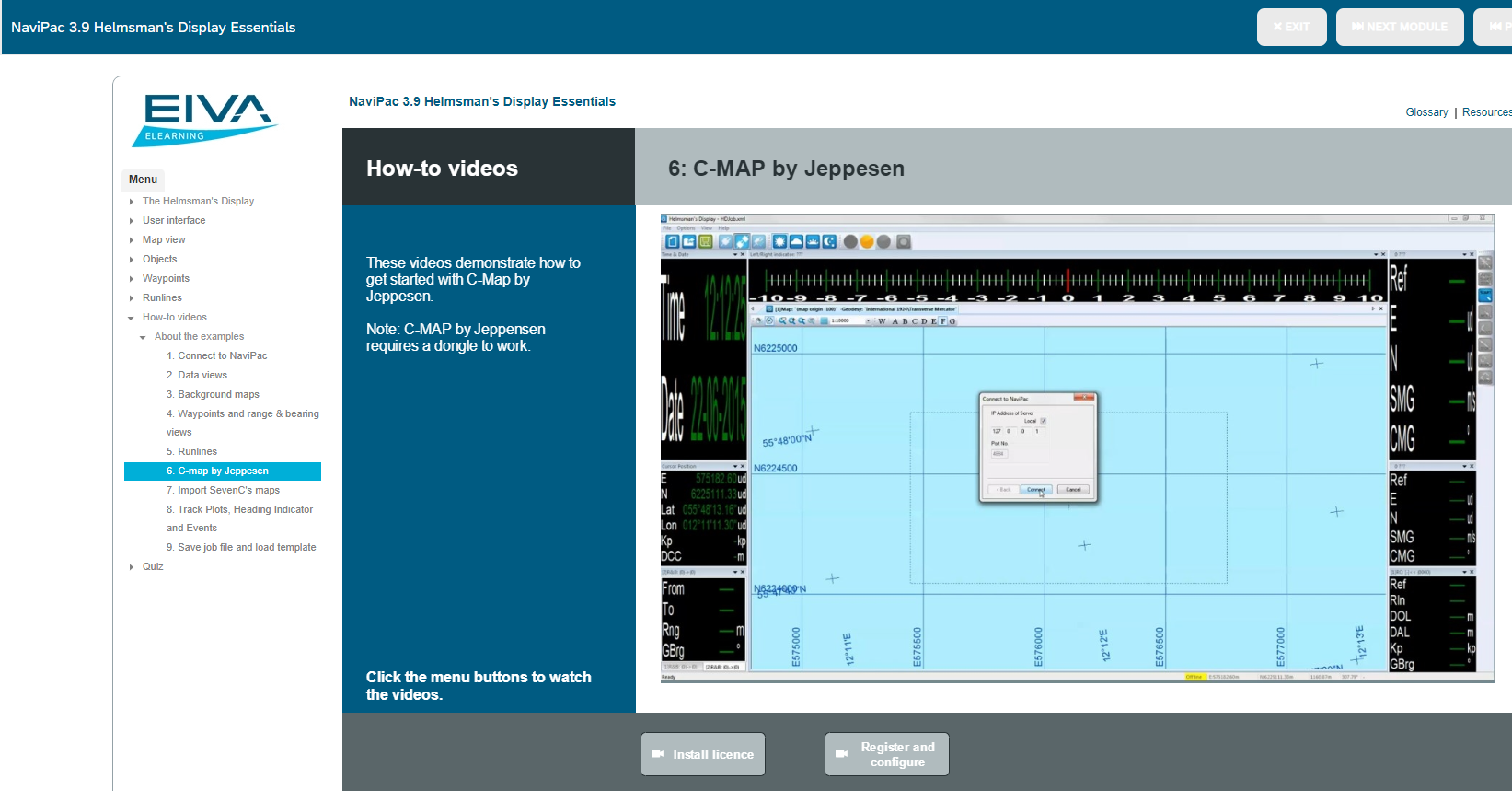This screenshot has height=791, width=1512.
Task: Open 2. Data views item
Action: pos(197,375)
